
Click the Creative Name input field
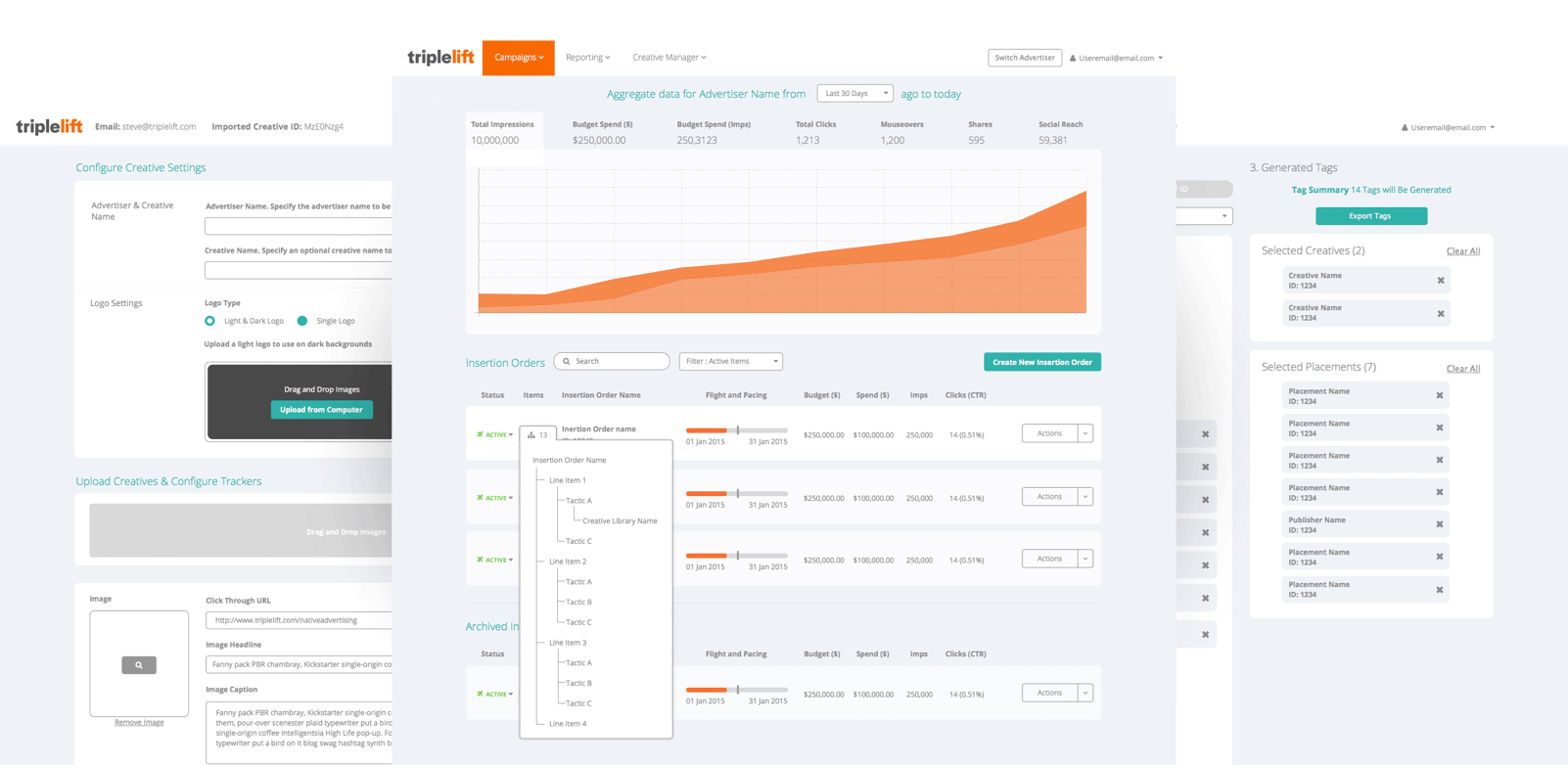pos(298,270)
